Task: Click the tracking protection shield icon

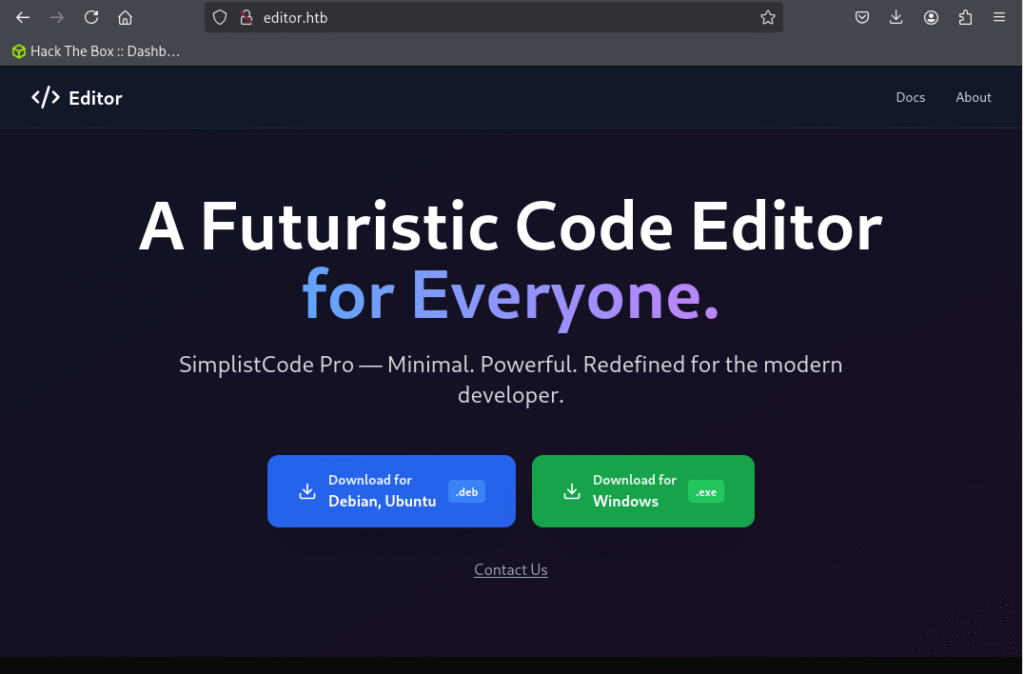Action: [220, 18]
